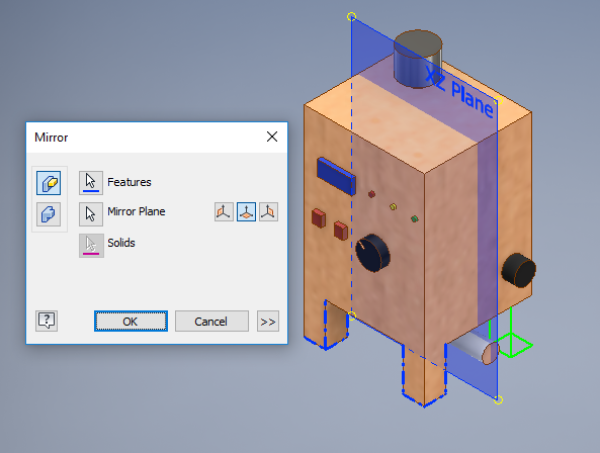This screenshot has height=453, width=600.
Task: Select Mirror individual features mode icon
Action: pyautogui.click(x=49, y=183)
